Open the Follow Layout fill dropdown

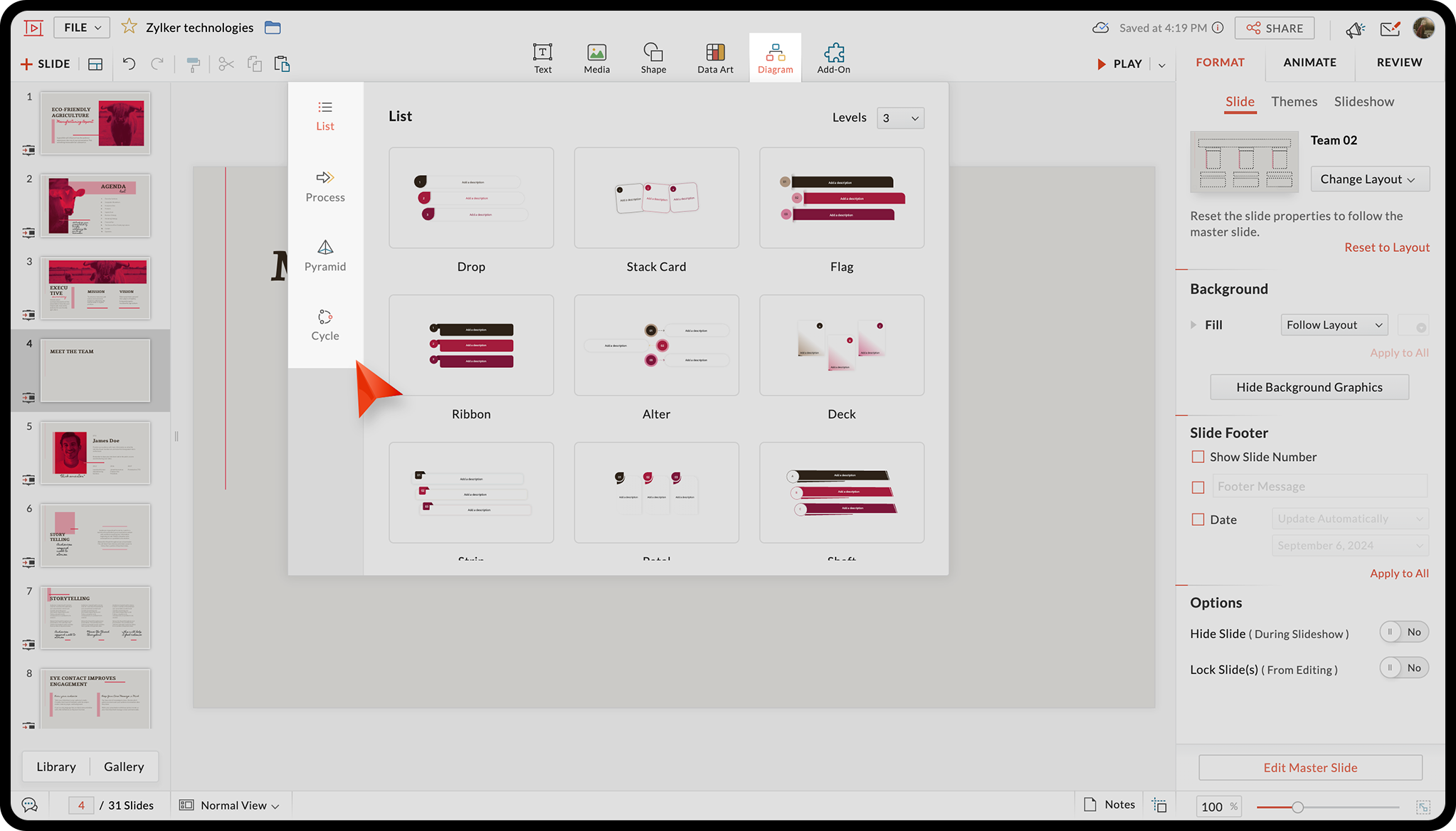[x=1334, y=325]
